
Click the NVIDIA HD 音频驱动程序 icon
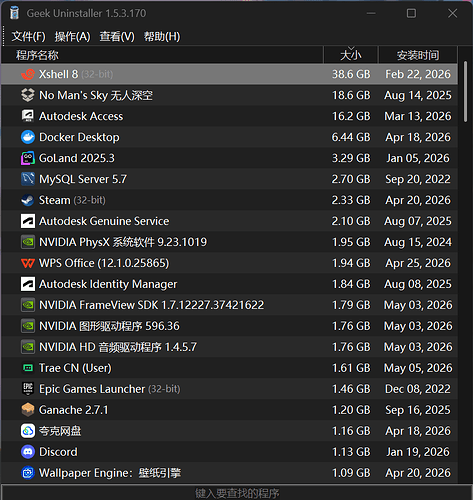point(28,347)
